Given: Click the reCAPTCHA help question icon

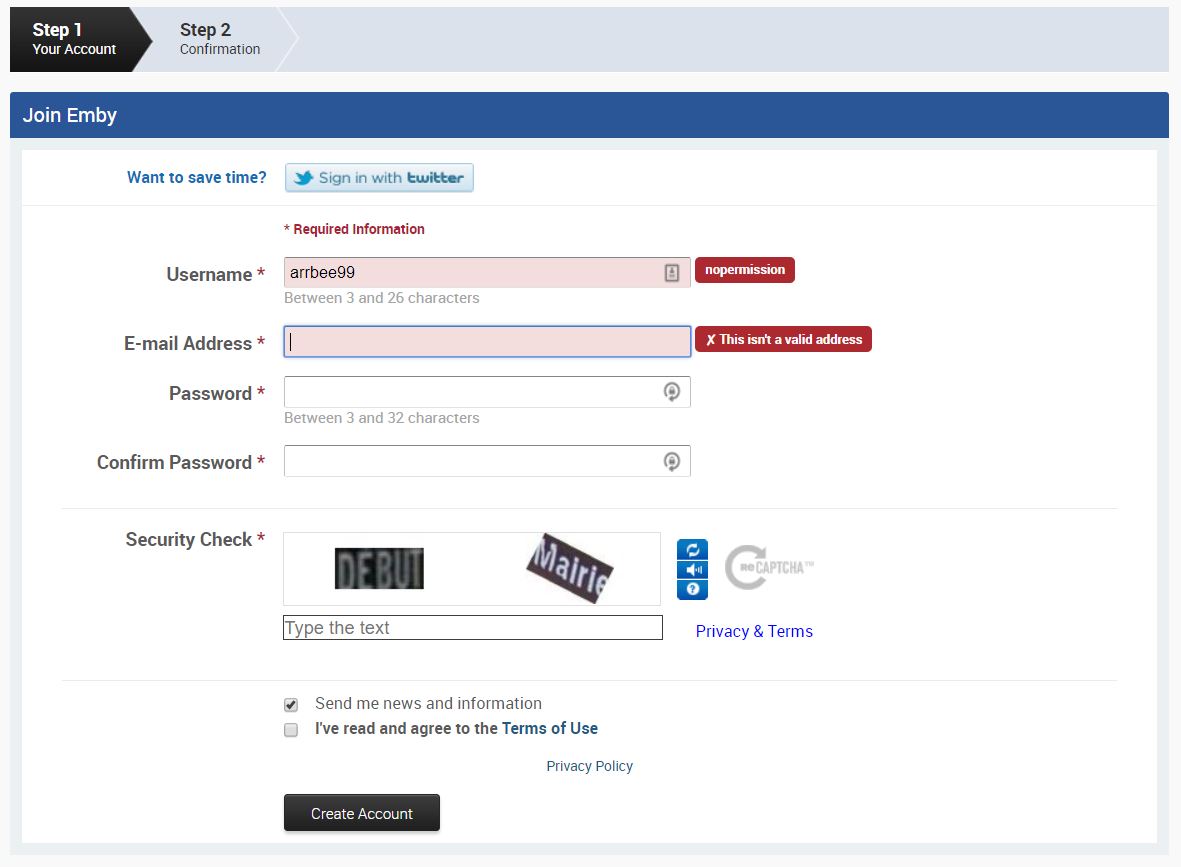Looking at the screenshot, I should click(x=692, y=589).
